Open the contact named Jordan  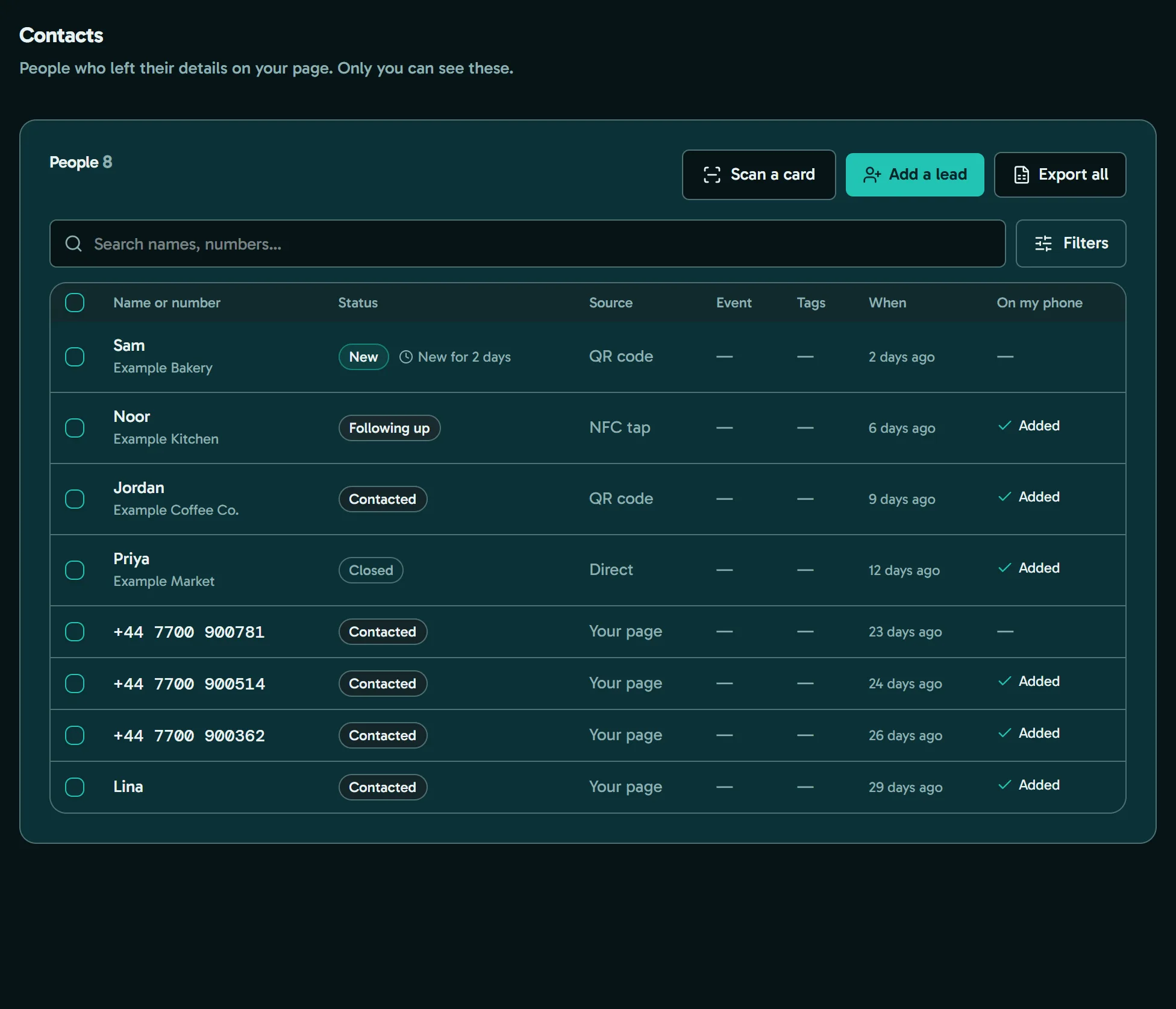click(x=139, y=488)
